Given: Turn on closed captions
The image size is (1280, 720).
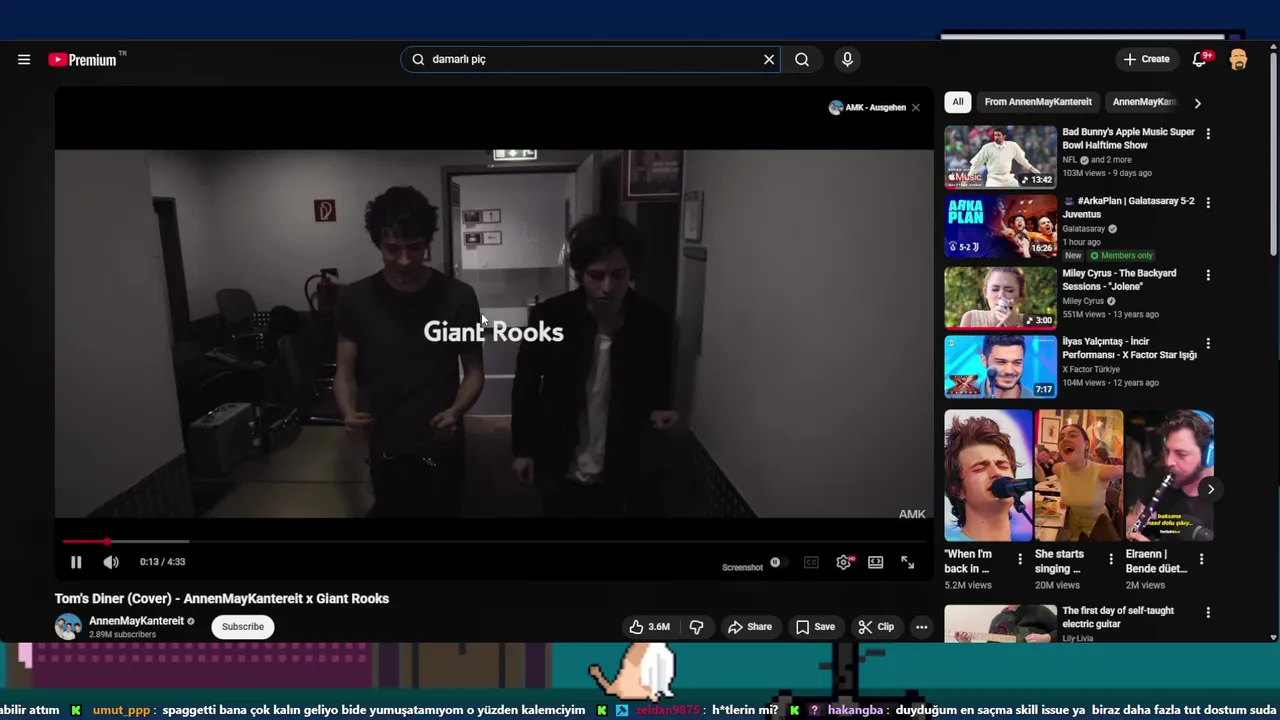Looking at the screenshot, I should [811, 562].
